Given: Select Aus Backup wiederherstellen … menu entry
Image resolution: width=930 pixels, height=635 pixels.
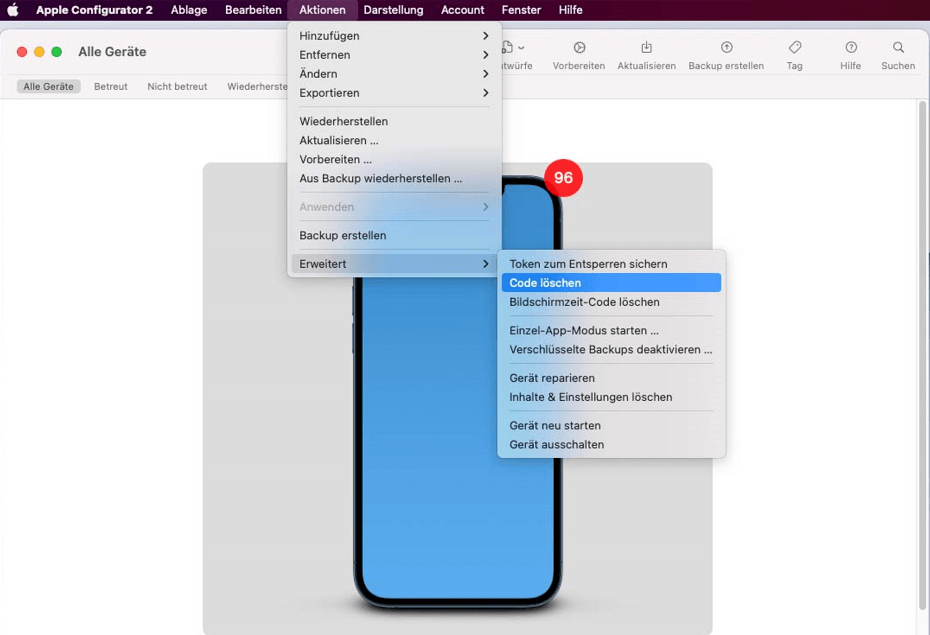Looking at the screenshot, I should (394, 178).
